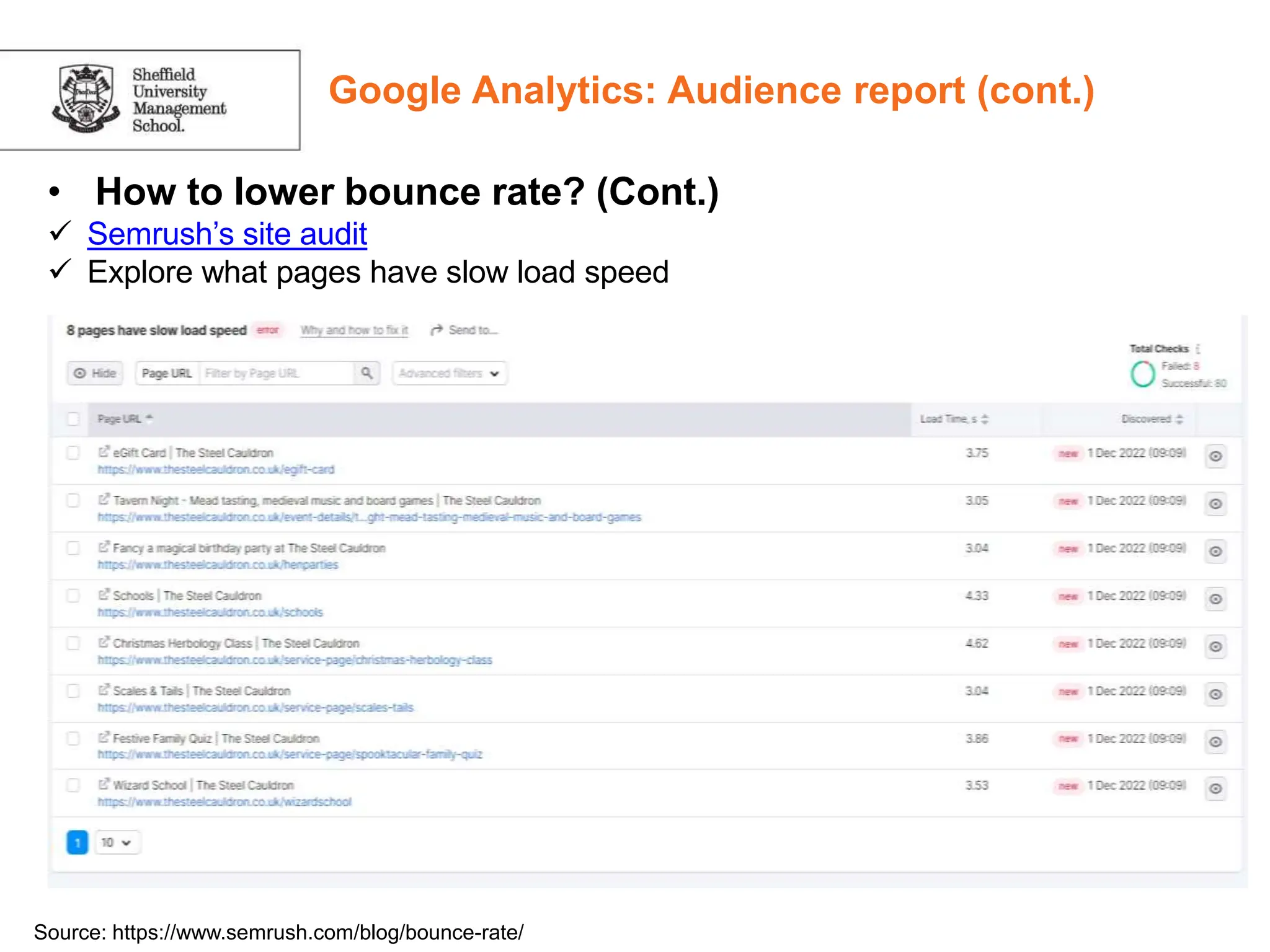The image size is (1270, 952).
Task: Sort by Discovered column arrows
Action: coord(1179,420)
